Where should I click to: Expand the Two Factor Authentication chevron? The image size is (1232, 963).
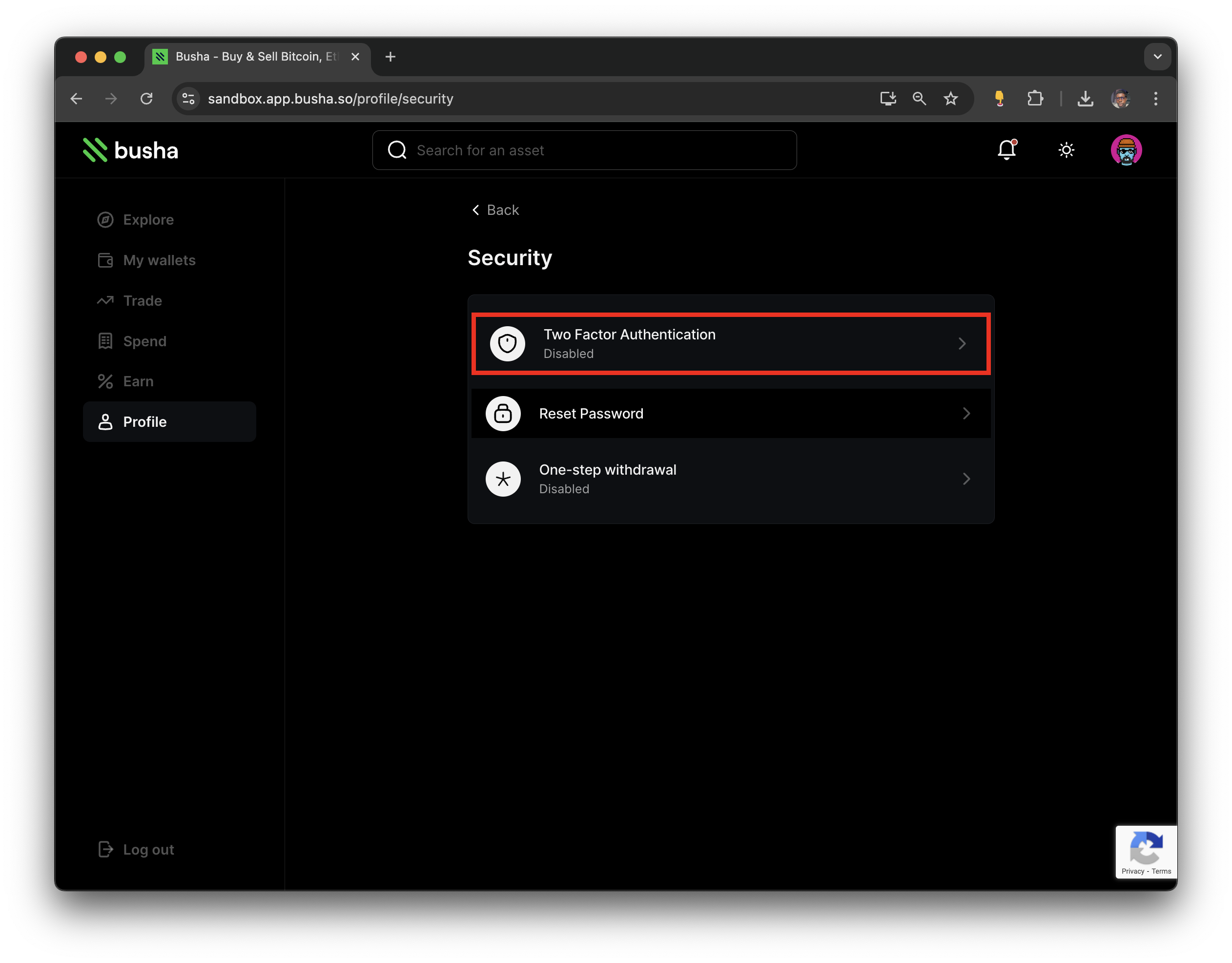click(x=962, y=343)
